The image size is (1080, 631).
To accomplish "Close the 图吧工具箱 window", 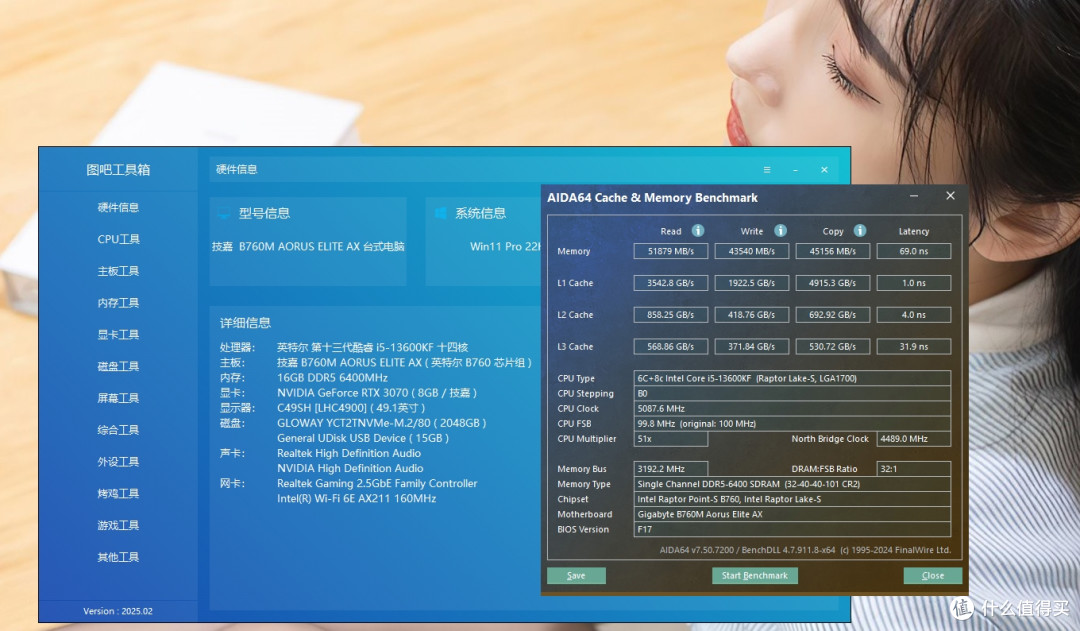I will [x=824, y=169].
